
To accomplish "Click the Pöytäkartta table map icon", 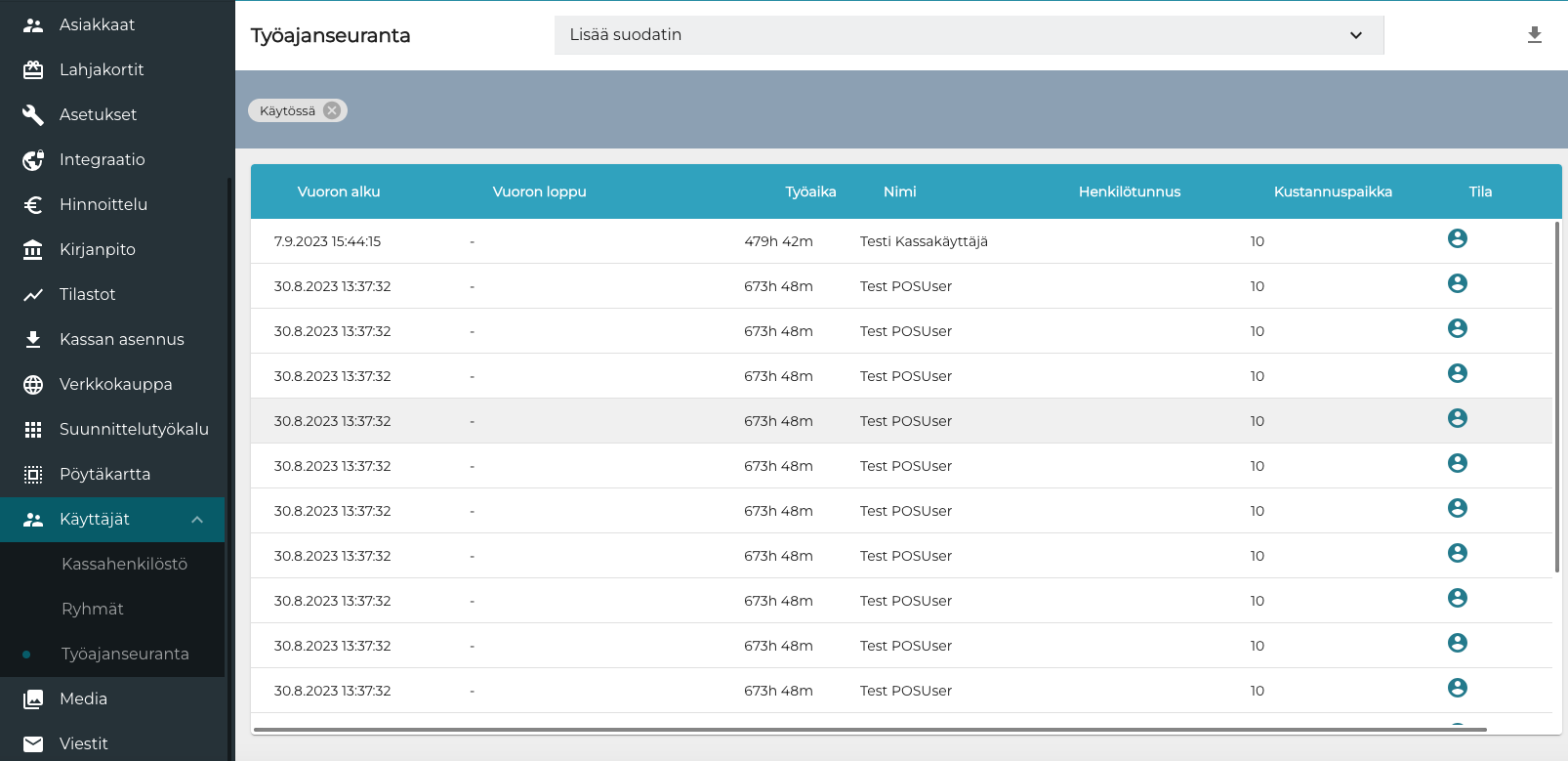I will (33, 475).
